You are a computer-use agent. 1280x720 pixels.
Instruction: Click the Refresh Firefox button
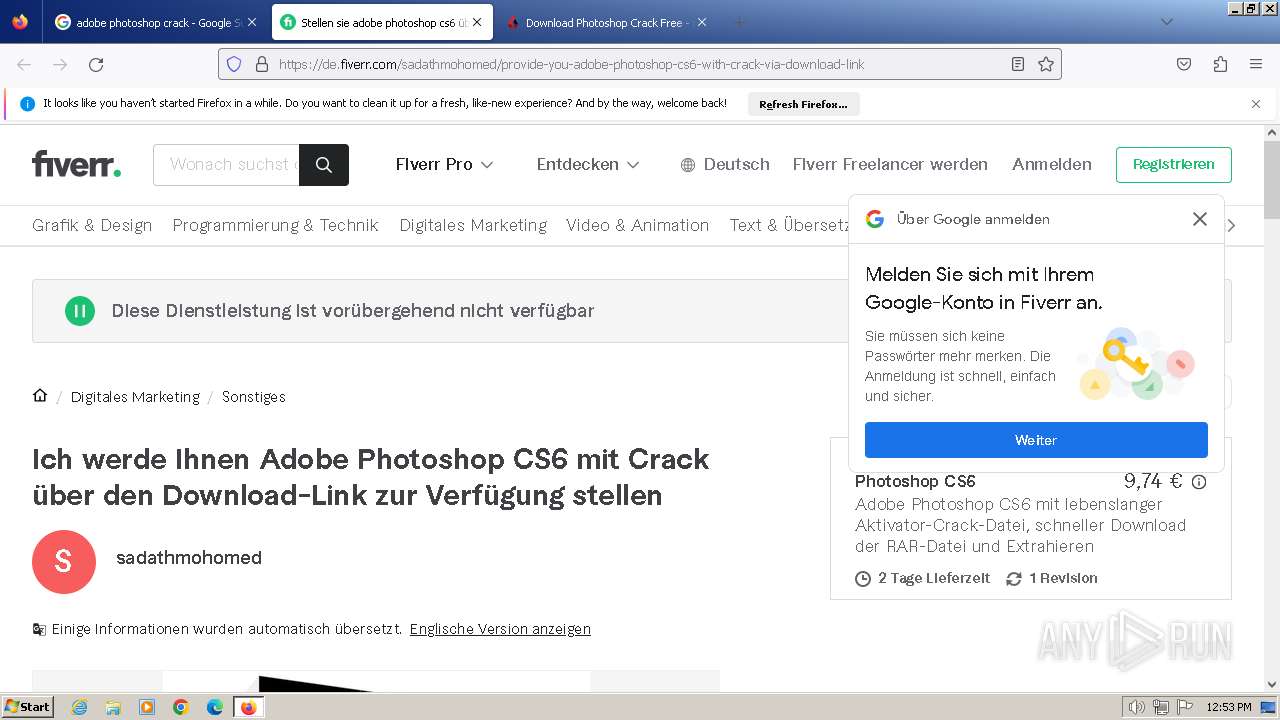803,104
